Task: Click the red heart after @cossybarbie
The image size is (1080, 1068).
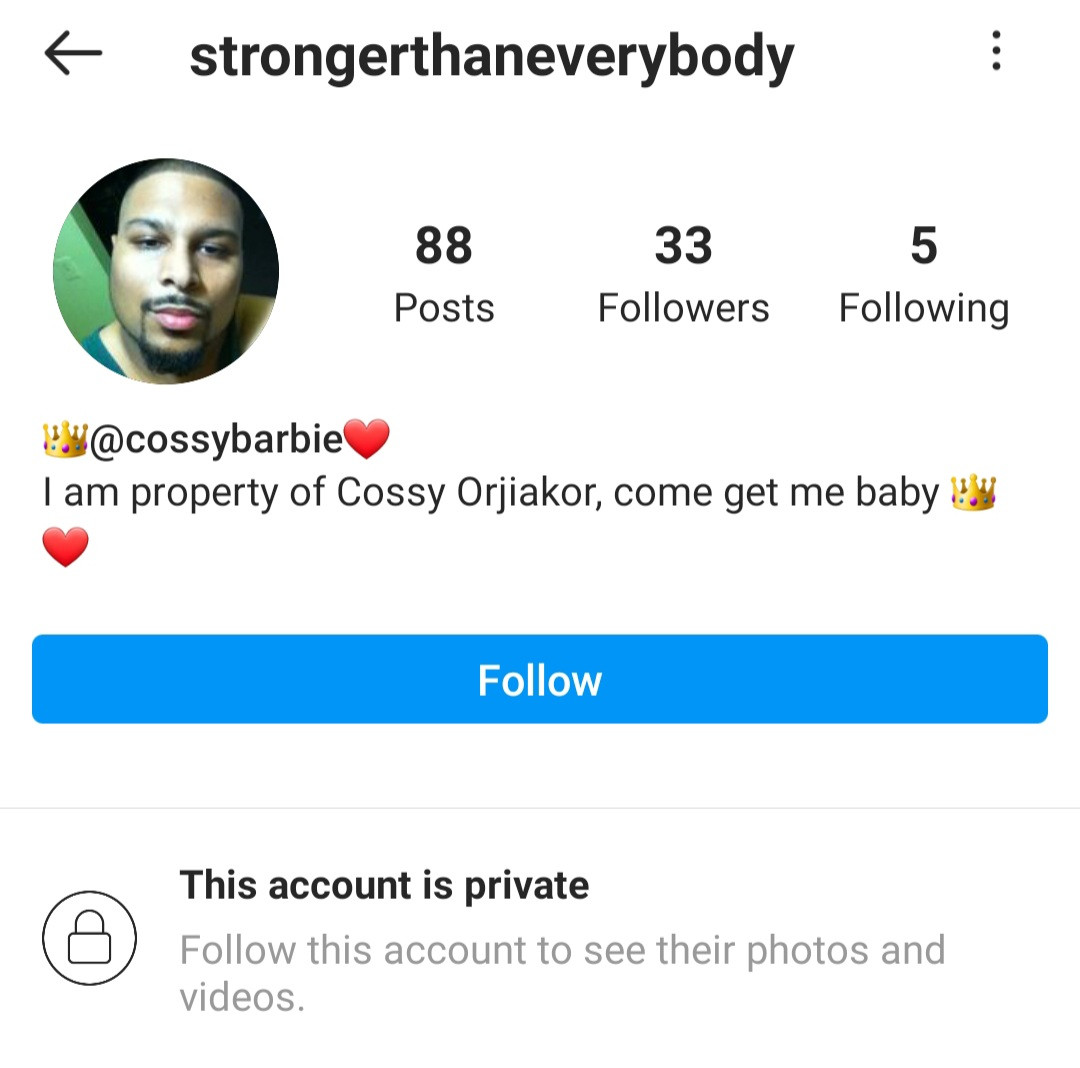Action: point(366,439)
